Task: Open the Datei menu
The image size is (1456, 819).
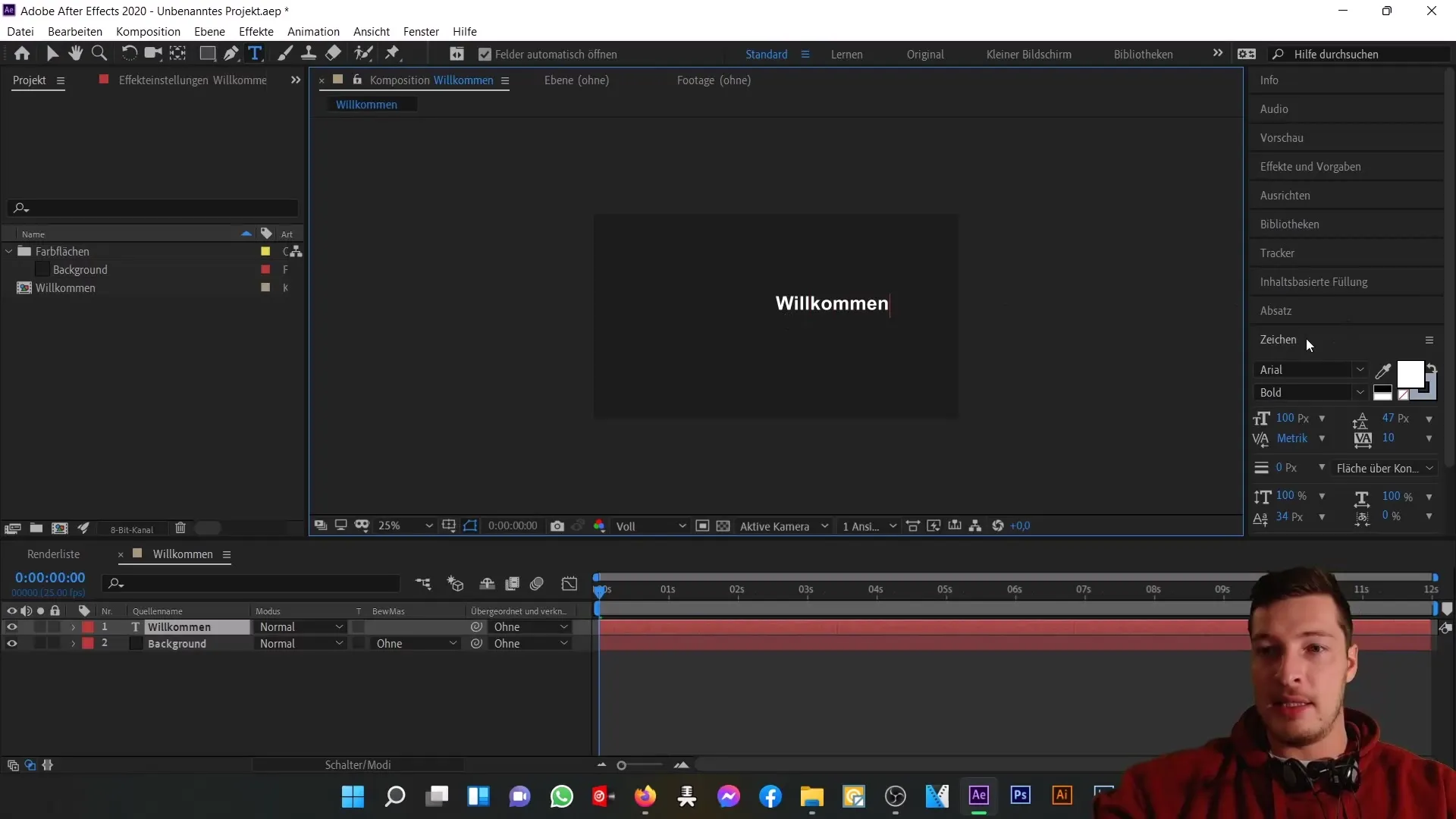Action: click(x=20, y=32)
